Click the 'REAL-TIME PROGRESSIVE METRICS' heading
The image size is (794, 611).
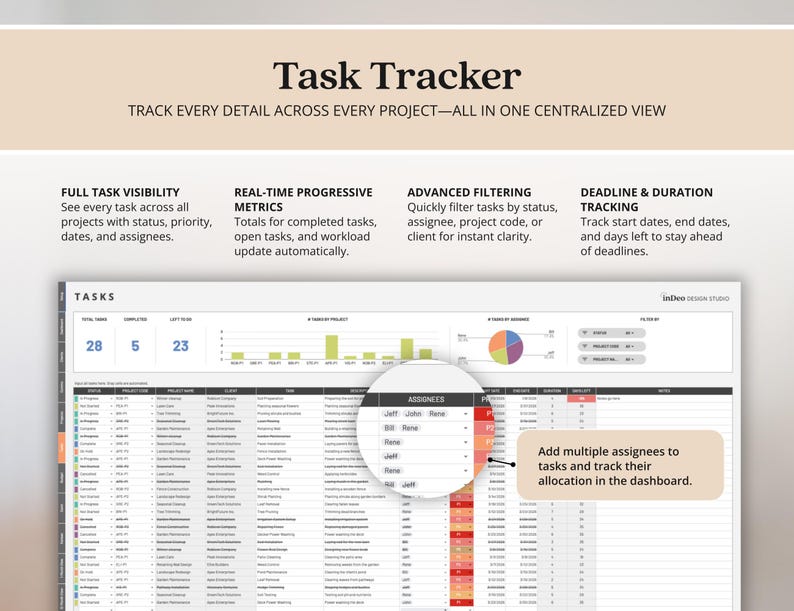coord(303,199)
